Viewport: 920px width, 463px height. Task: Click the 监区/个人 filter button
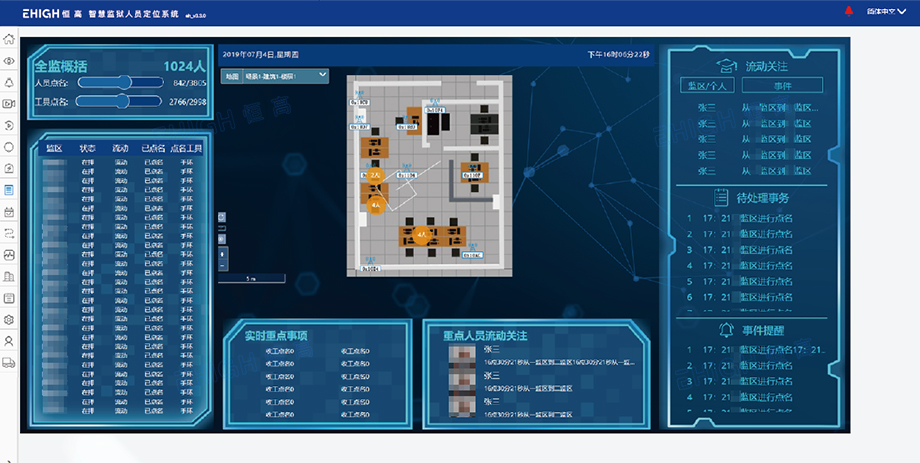[x=707, y=86]
